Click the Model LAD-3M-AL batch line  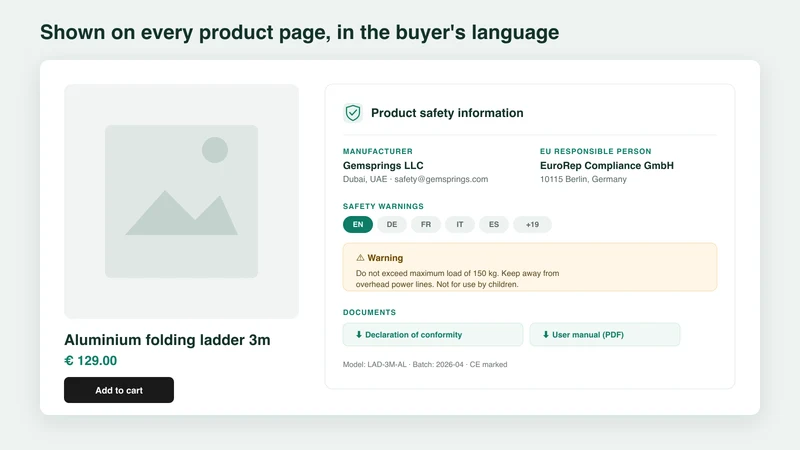point(425,364)
